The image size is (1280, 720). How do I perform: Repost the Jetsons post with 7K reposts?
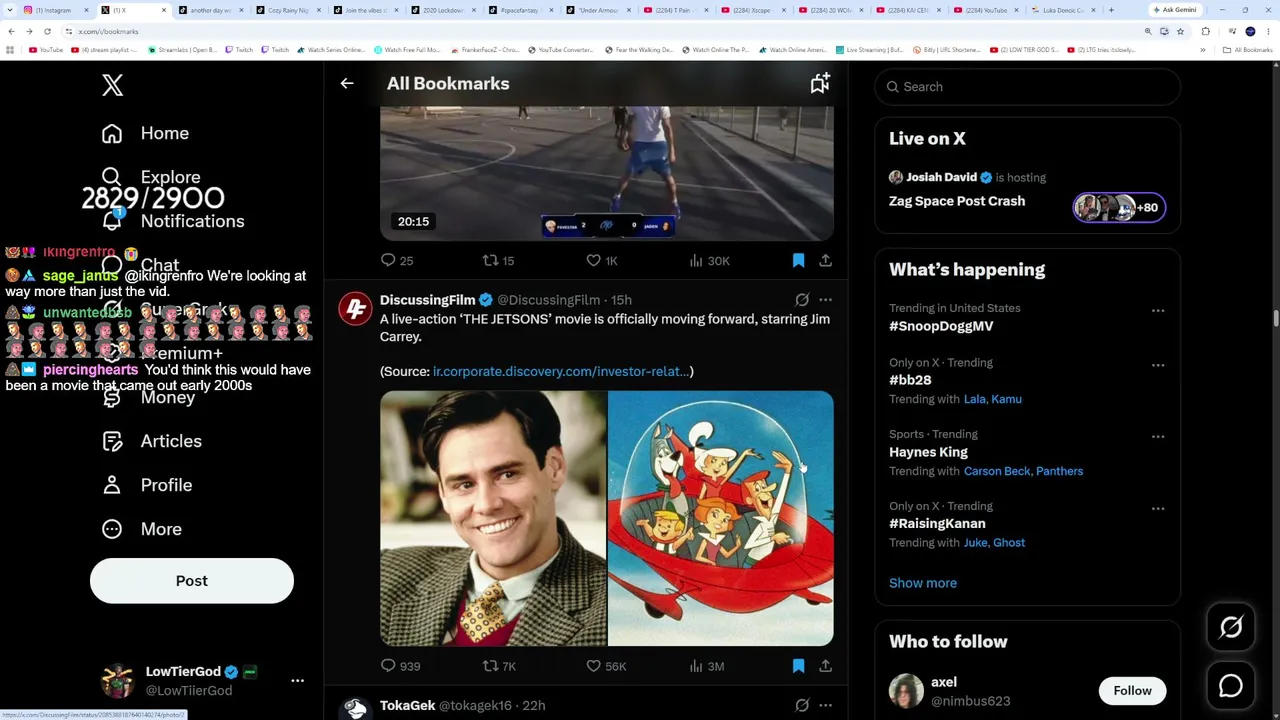pos(499,666)
